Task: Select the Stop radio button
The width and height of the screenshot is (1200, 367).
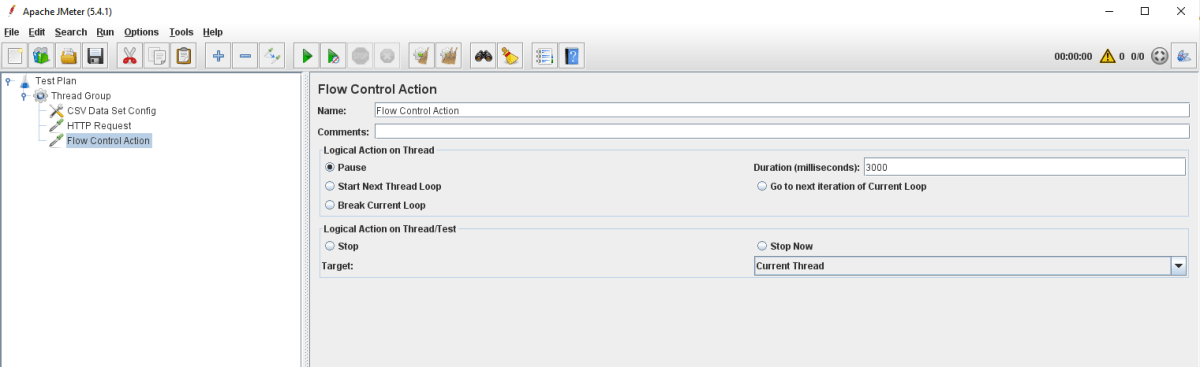Action: click(x=330, y=246)
